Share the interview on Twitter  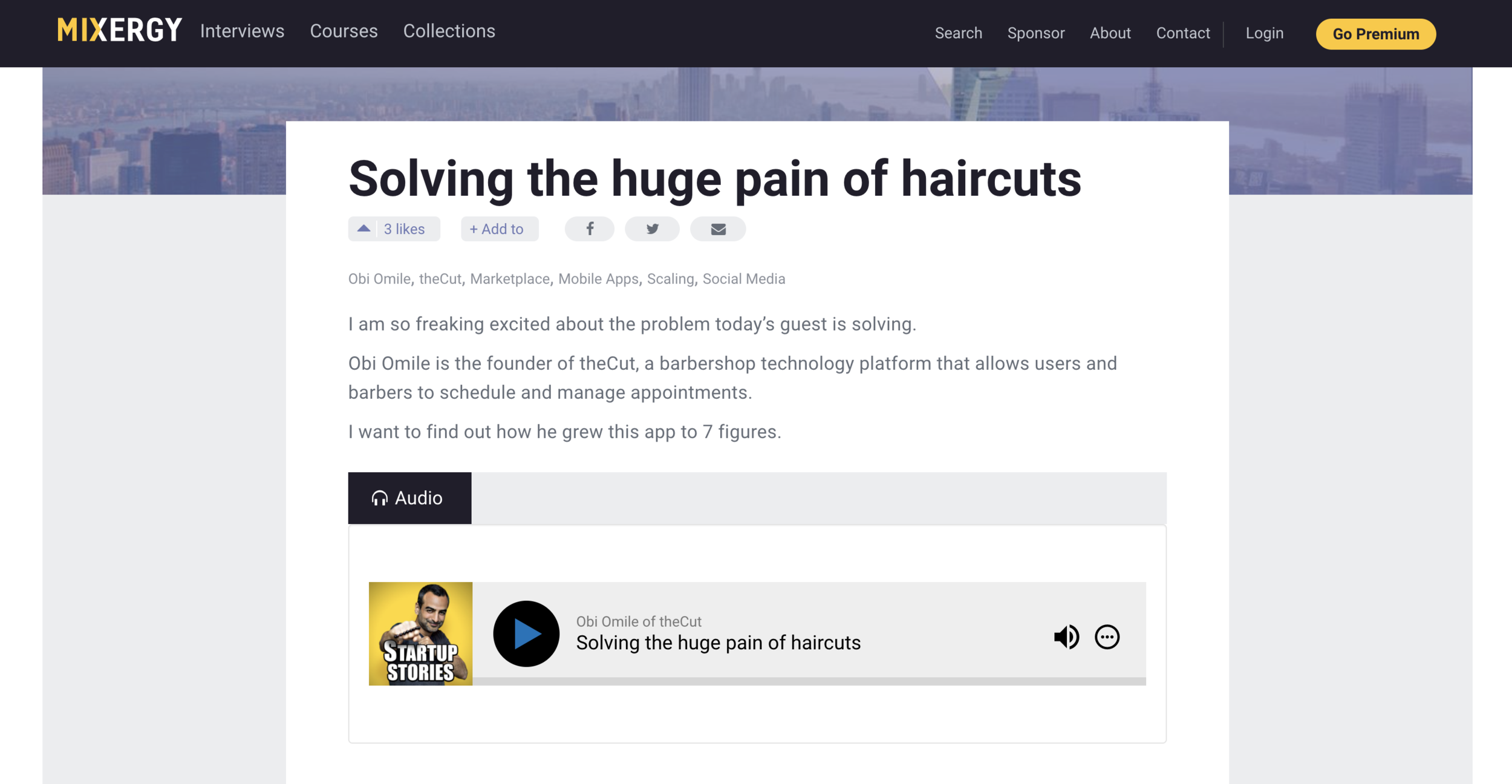pyautogui.click(x=652, y=229)
